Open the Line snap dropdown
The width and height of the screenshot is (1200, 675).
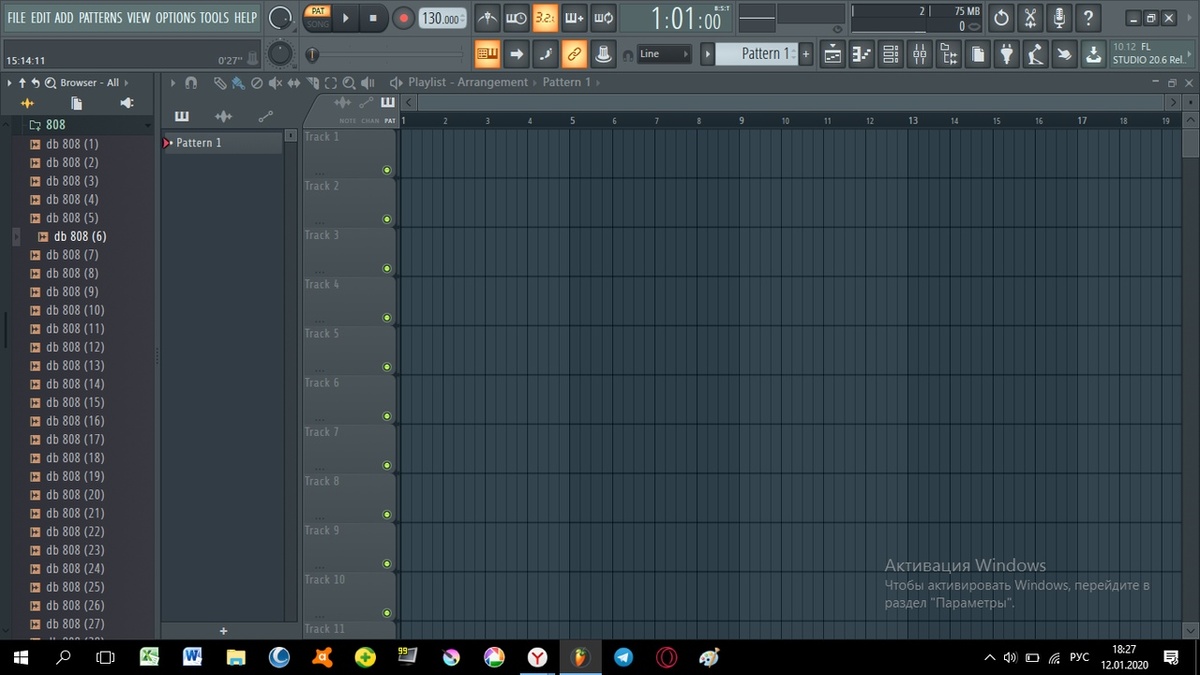tap(665, 54)
